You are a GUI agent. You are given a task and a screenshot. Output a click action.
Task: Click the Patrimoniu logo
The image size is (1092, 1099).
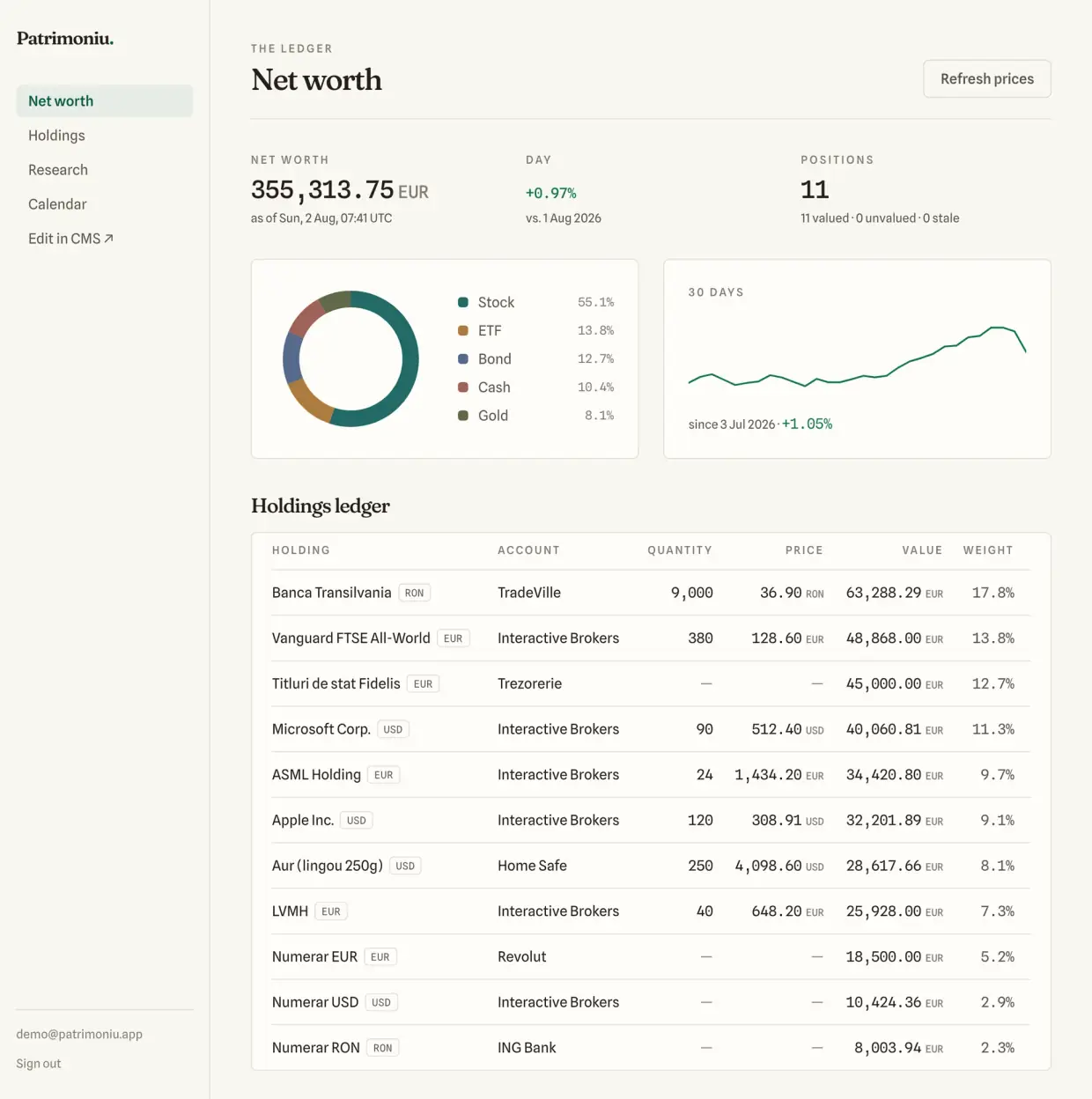(x=65, y=39)
